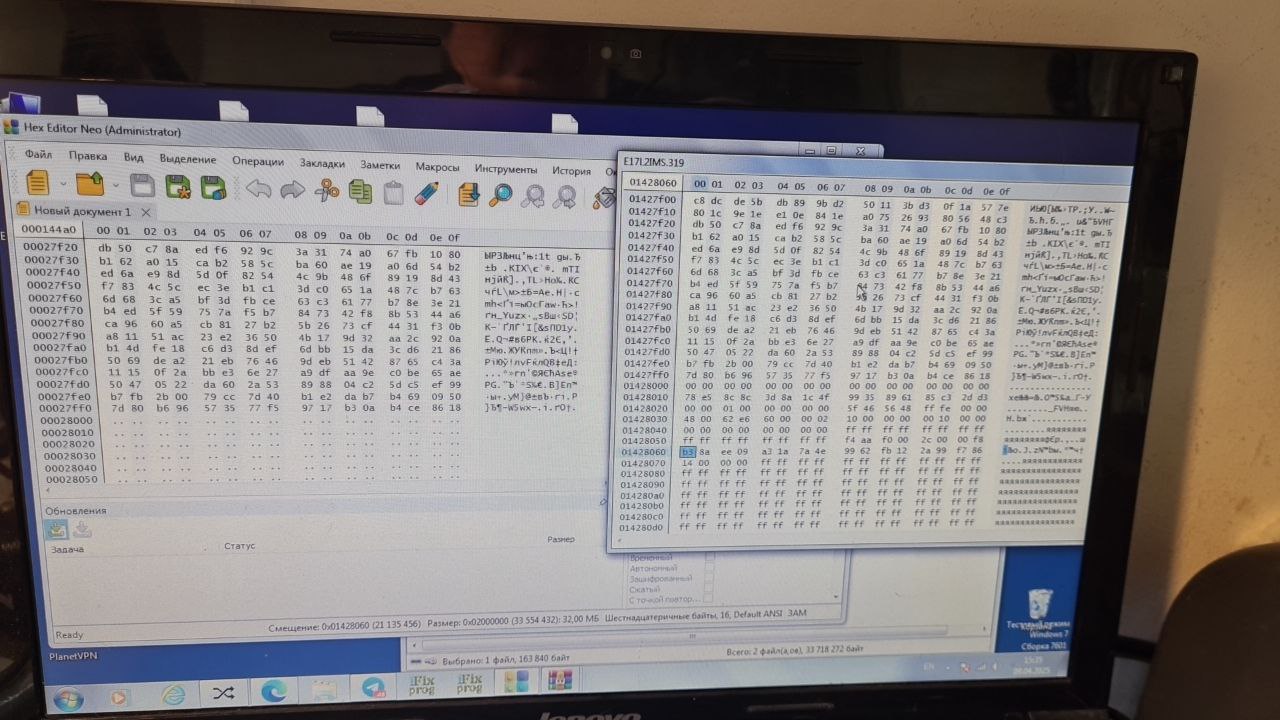
Task: Select highlighted byte b3 at row 01428060
Action: point(687,452)
